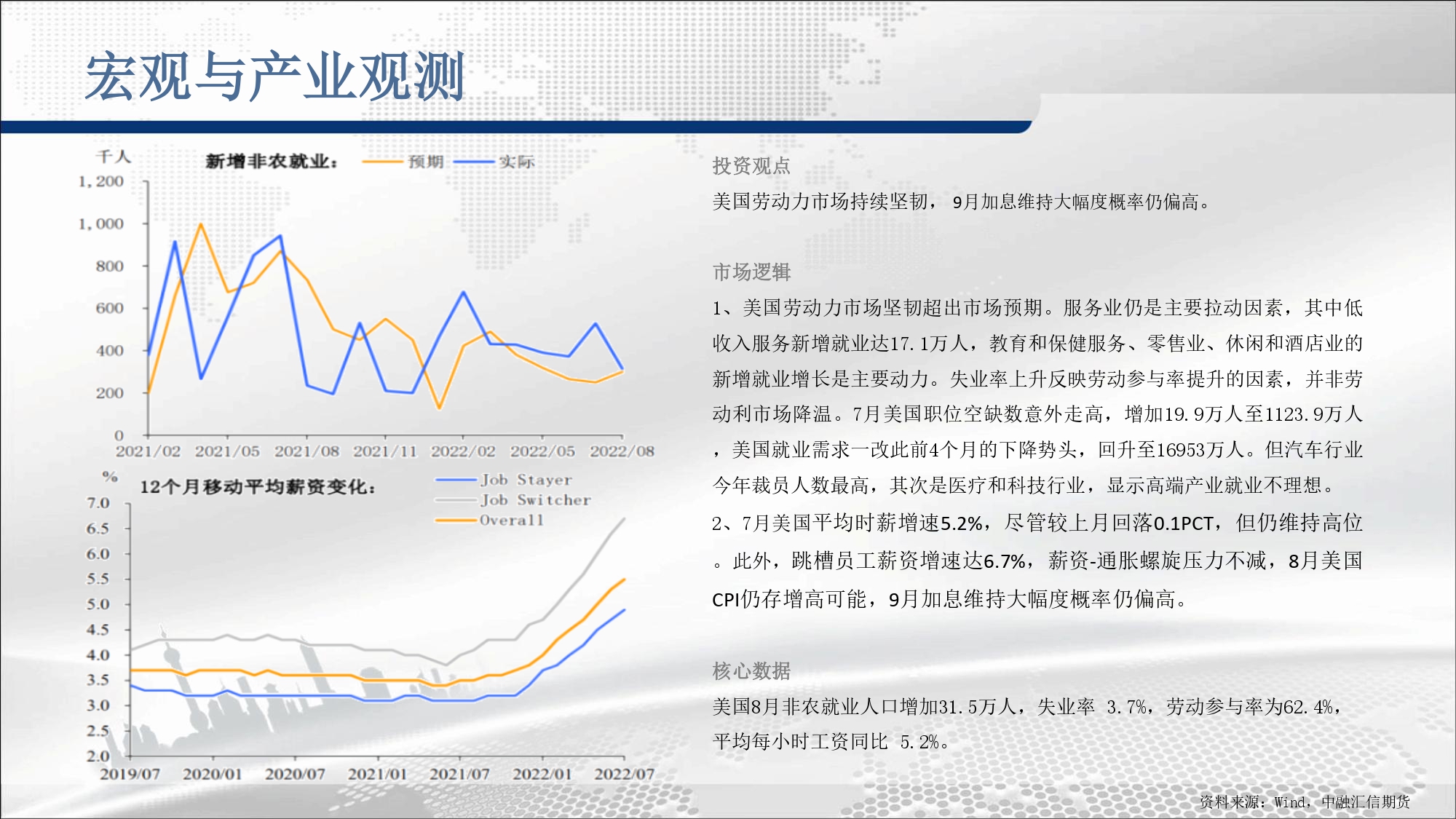Click the Job Stayer legend entry
Viewport: 1456px width, 819px height.
point(504,480)
